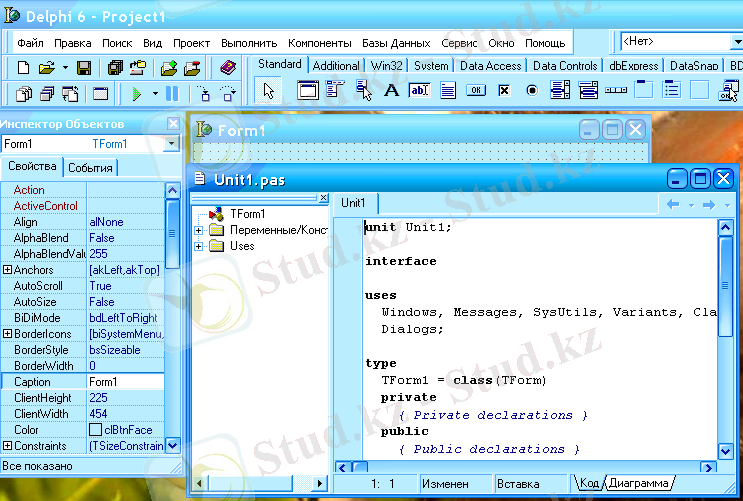Click the Save (floppy disk) toolbar icon
The height and width of the screenshot is (501, 743).
click(x=84, y=68)
